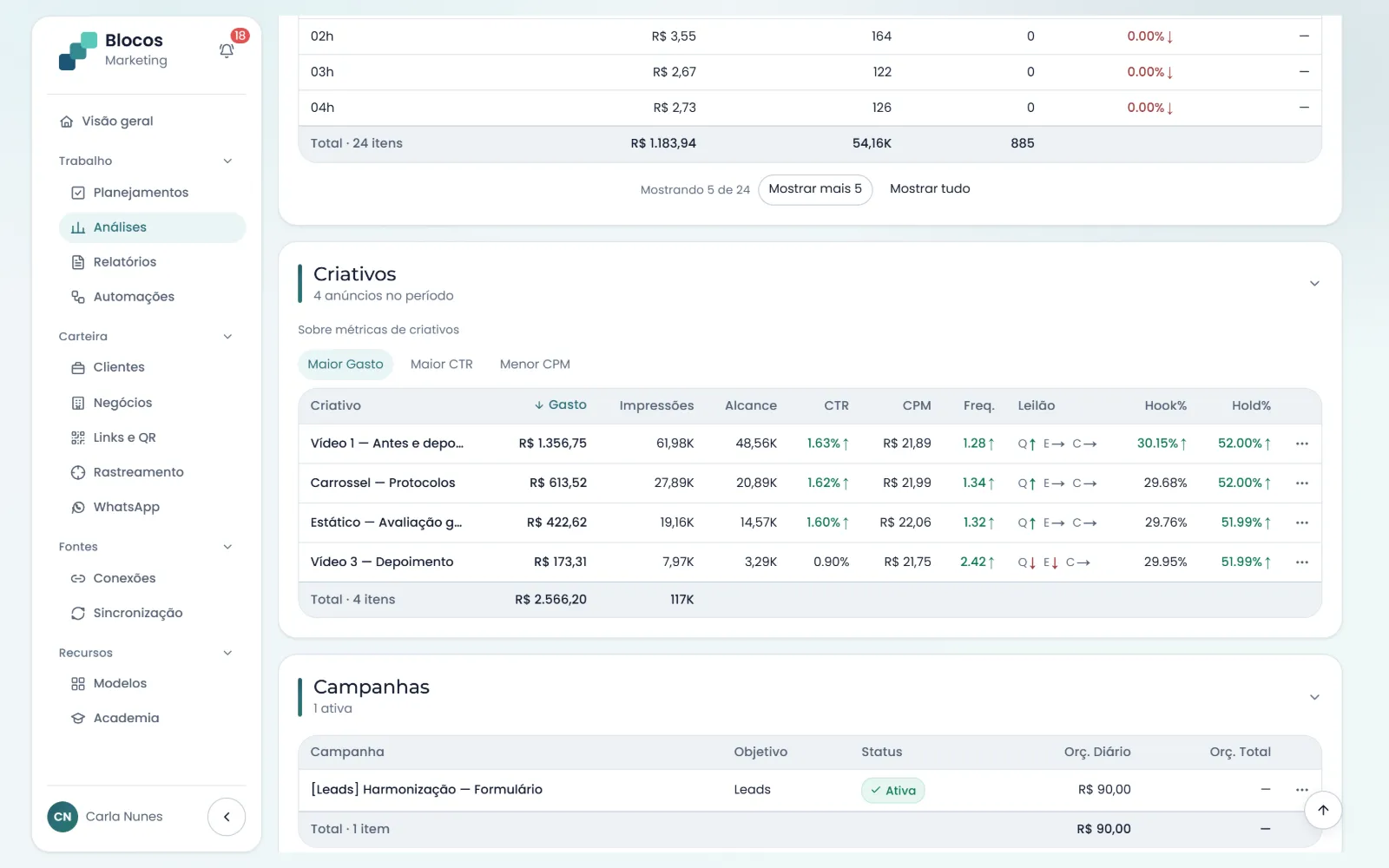Viewport: 1389px width, 868px height.
Task: Open the notifications bell icon
Action: pyautogui.click(x=227, y=50)
